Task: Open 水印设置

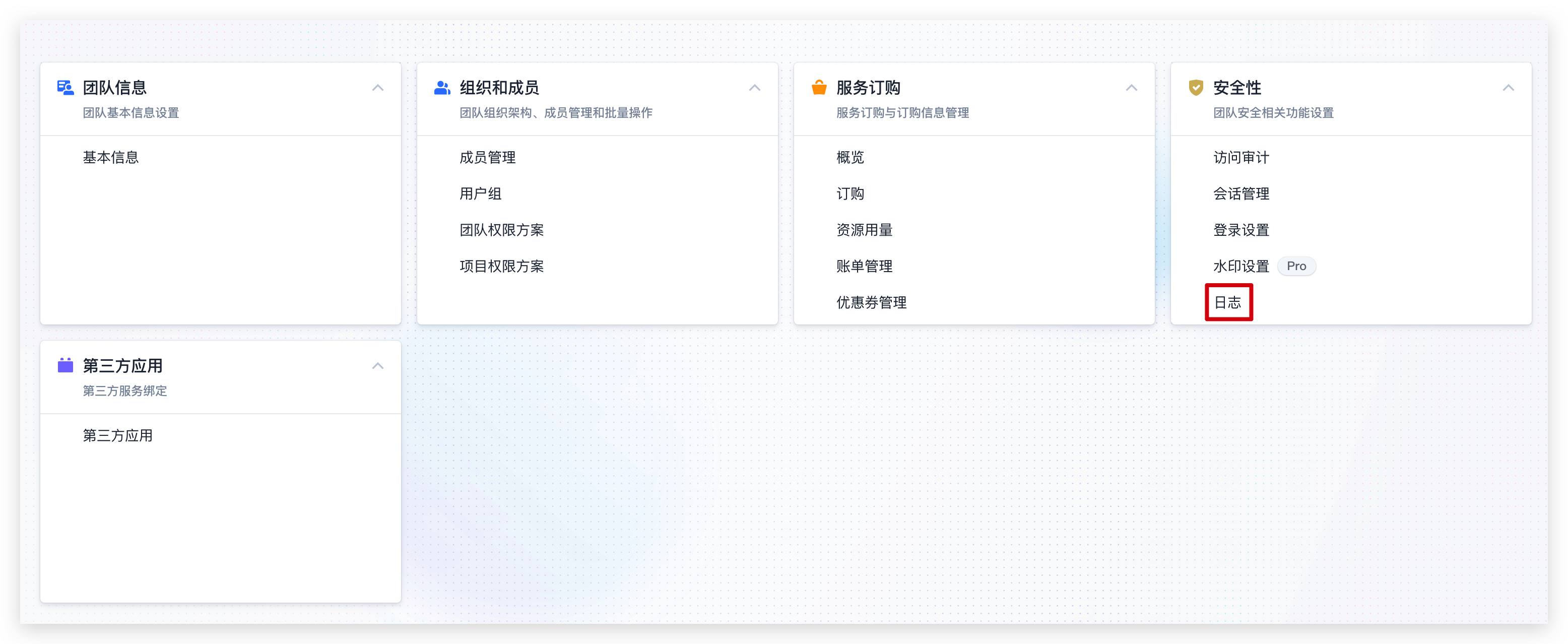Action: pos(1241,266)
